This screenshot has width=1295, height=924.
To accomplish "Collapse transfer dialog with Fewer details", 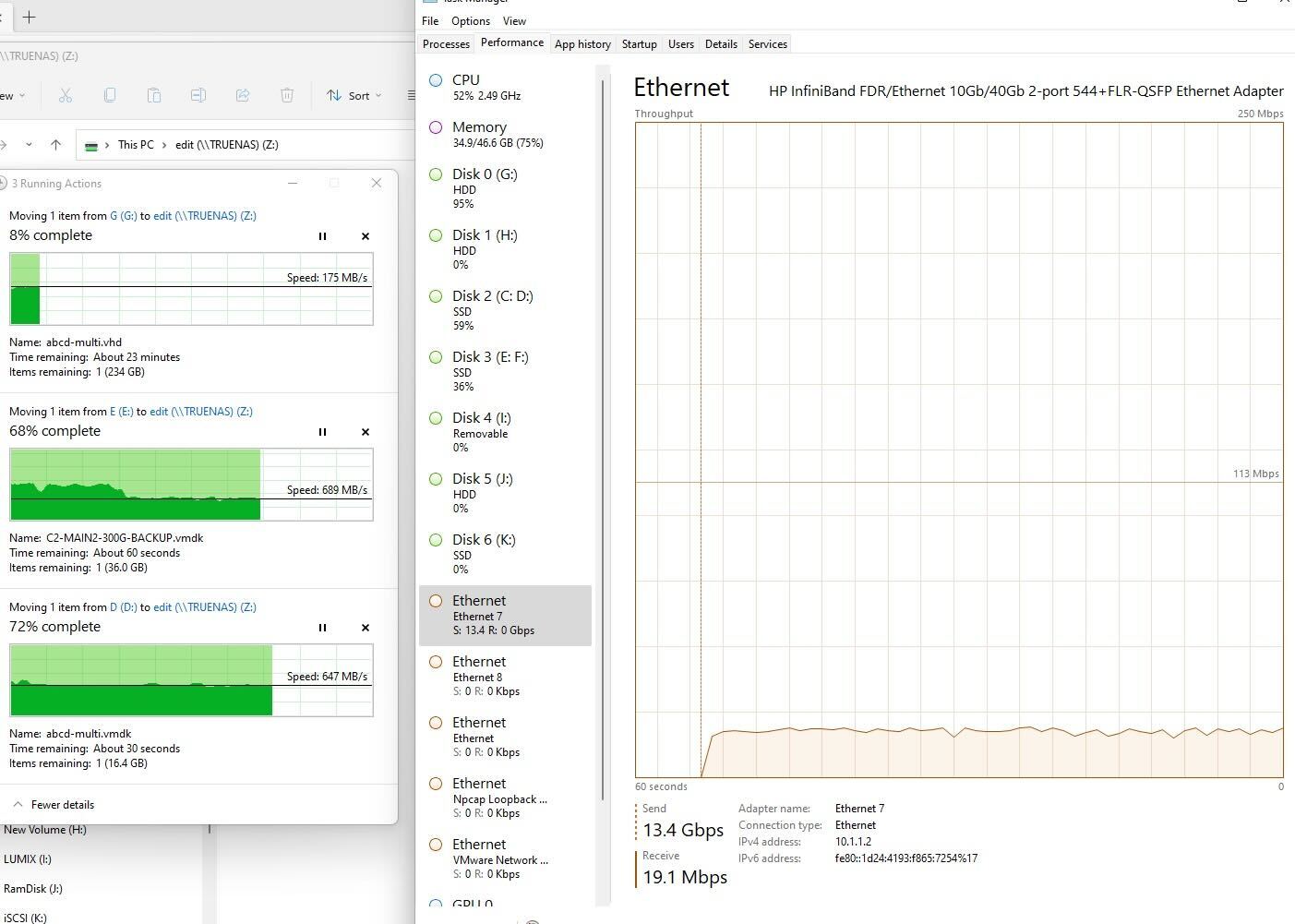I will point(54,805).
